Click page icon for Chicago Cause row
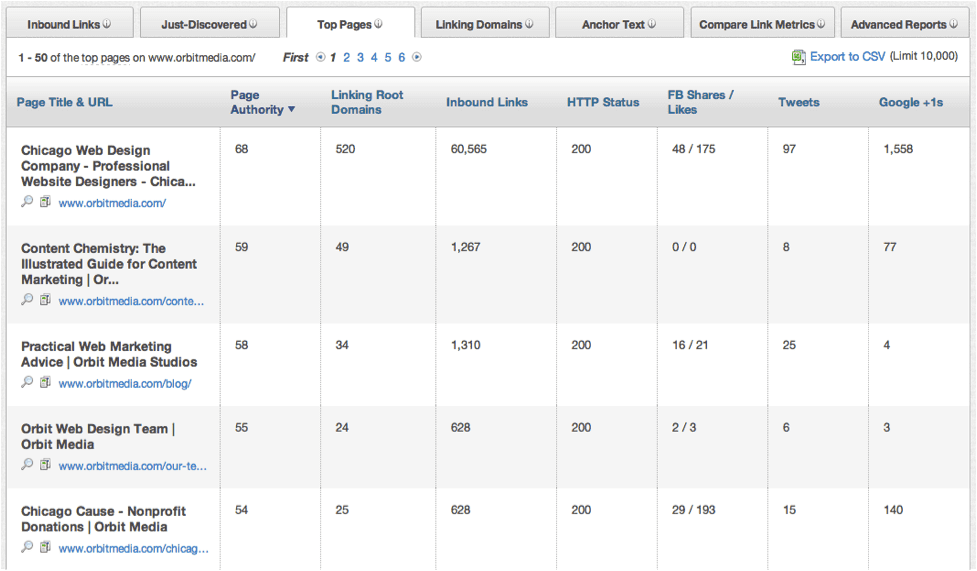 (45, 547)
